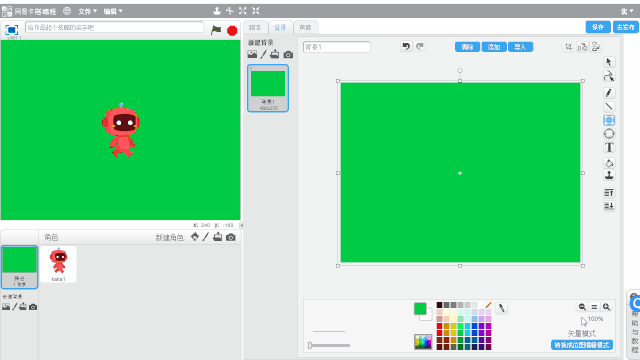Image resolution: width=640 pixels, height=360 pixels.
Task: Paint new sprite brush icon
Action: 206,237
